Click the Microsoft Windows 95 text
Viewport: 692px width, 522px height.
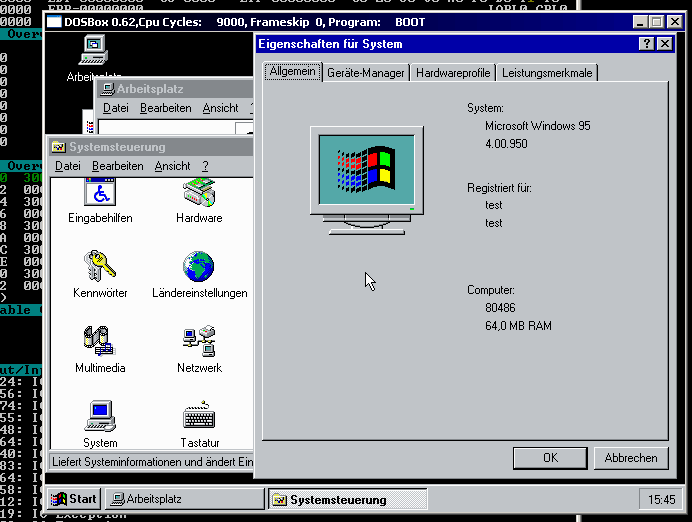pyautogui.click(x=538, y=126)
